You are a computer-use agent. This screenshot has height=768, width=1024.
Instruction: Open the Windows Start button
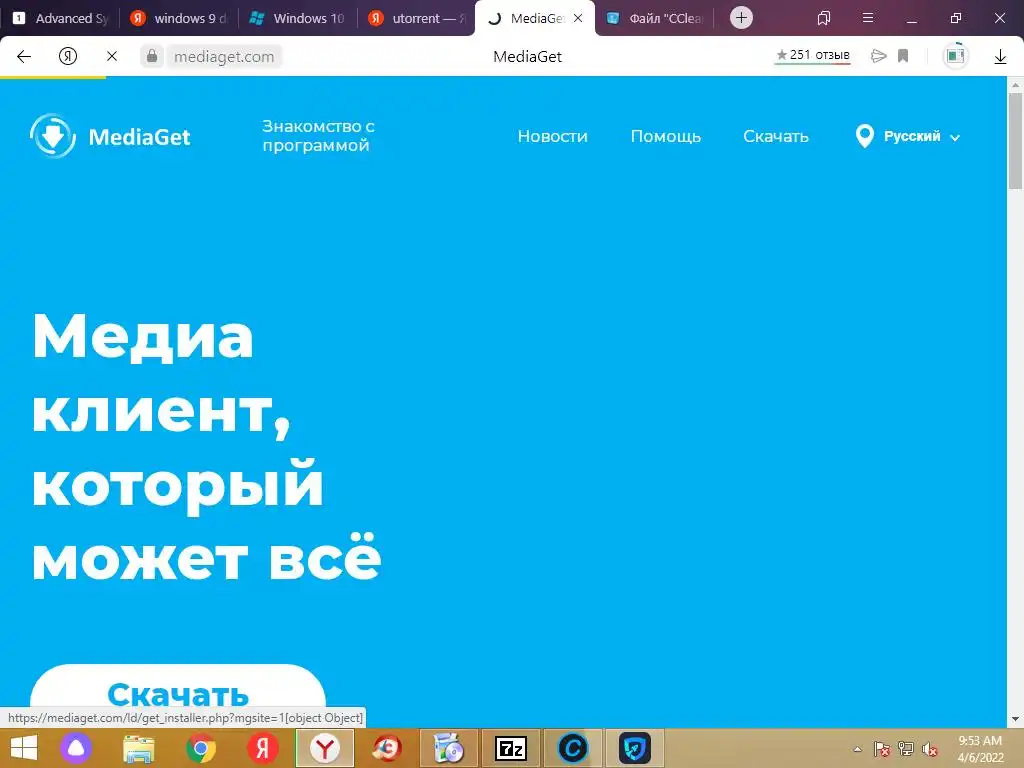24,748
